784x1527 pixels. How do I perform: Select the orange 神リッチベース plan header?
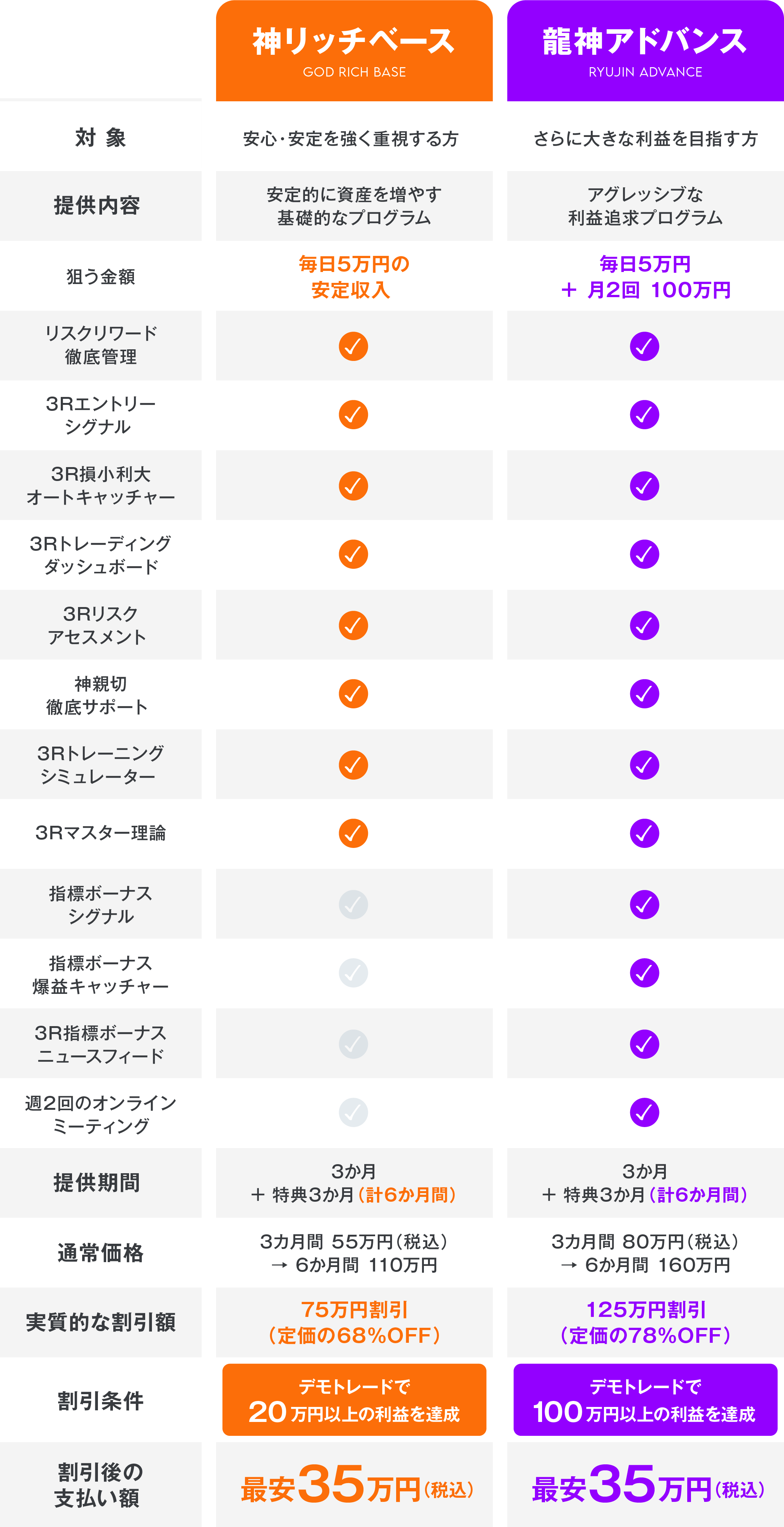click(x=354, y=51)
